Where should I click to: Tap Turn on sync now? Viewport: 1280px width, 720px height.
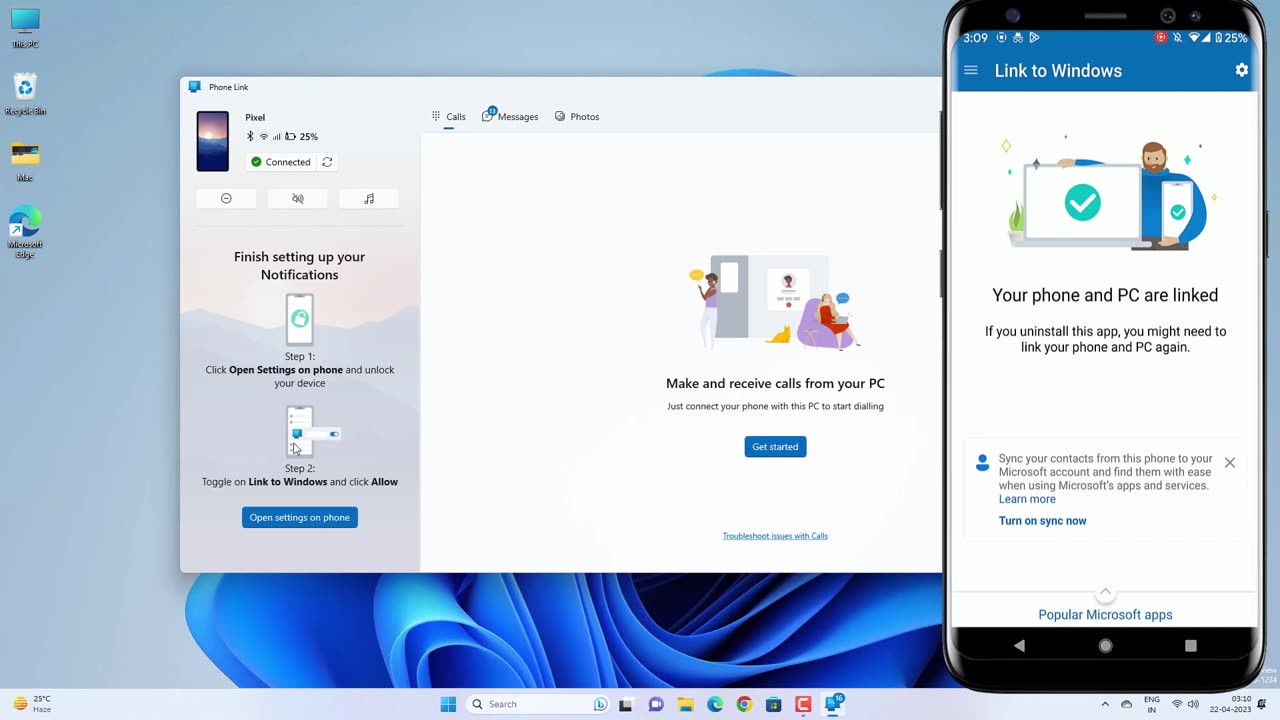[x=1042, y=521]
